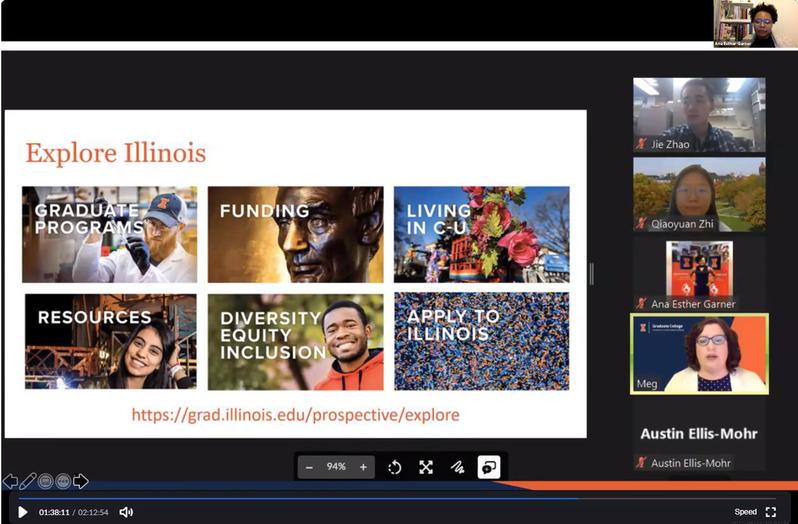The image size is (798, 524).
Task: Click the rotate view icon
Action: 395,467
